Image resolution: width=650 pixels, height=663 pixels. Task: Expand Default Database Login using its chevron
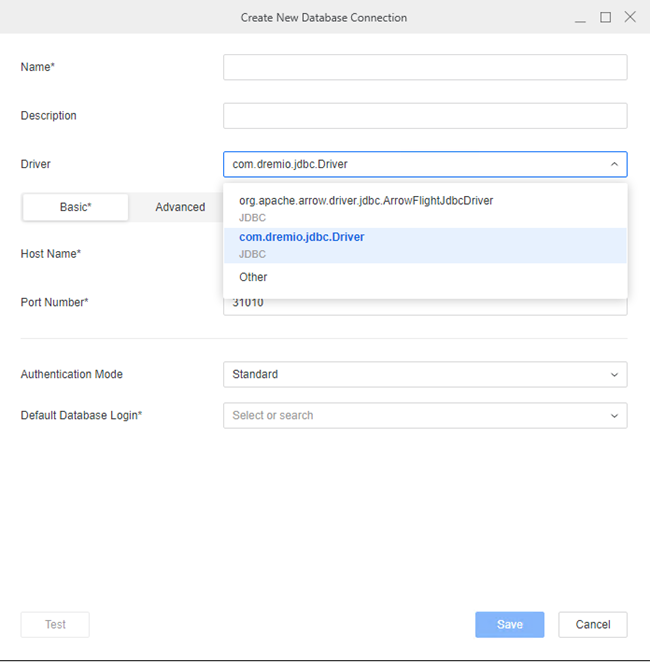(x=613, y=416)
